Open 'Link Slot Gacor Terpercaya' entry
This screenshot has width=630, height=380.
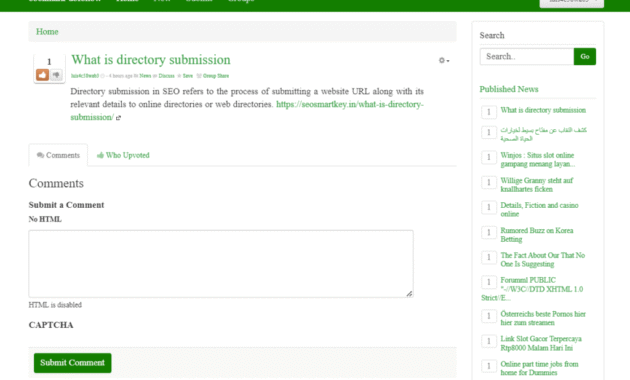coord(541,343)
